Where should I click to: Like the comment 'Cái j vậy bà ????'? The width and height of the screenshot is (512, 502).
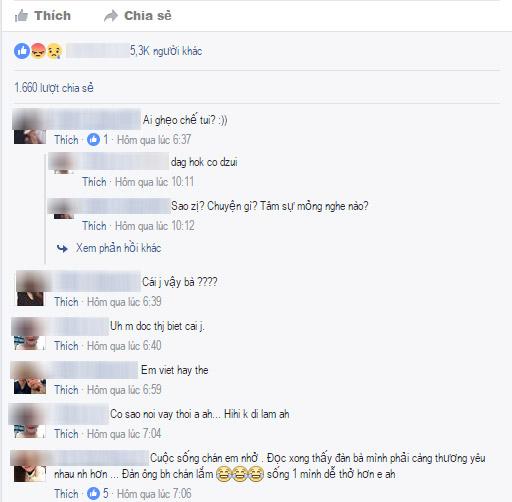coord(66,302)
